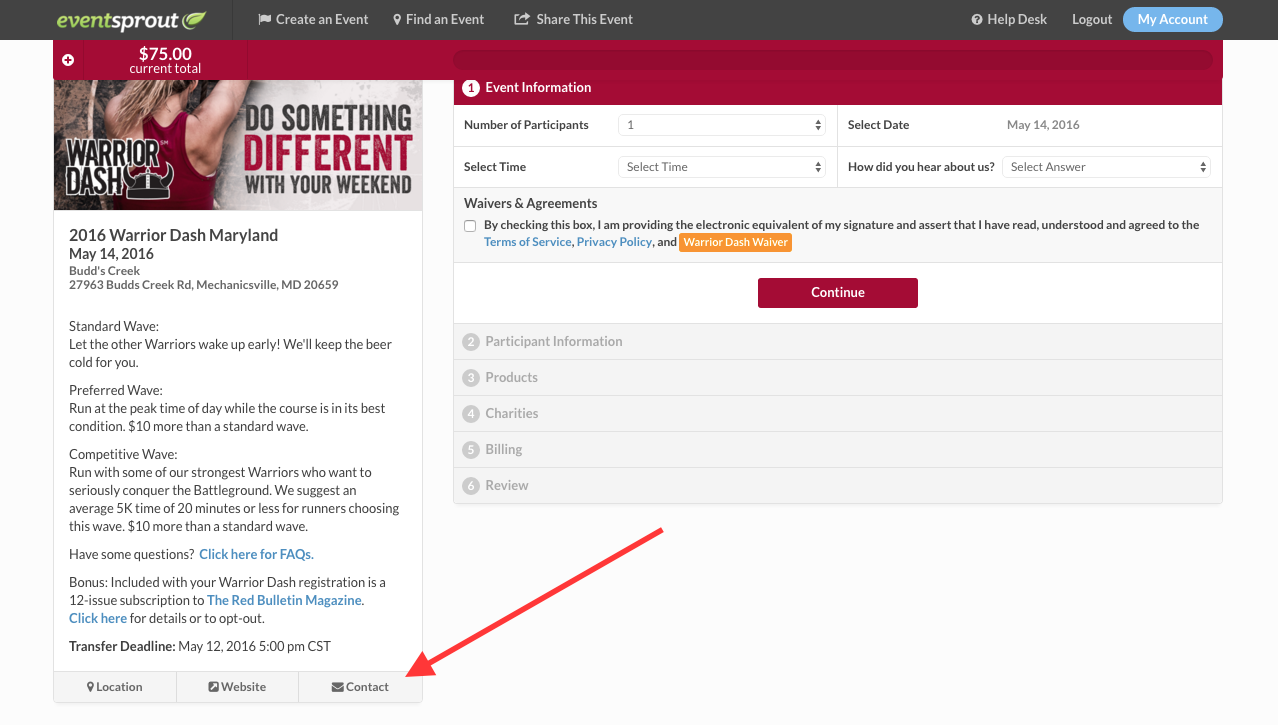The image size is (1278, 725).
Task: Open Find an Event in navigation
Action: [438, 19]
